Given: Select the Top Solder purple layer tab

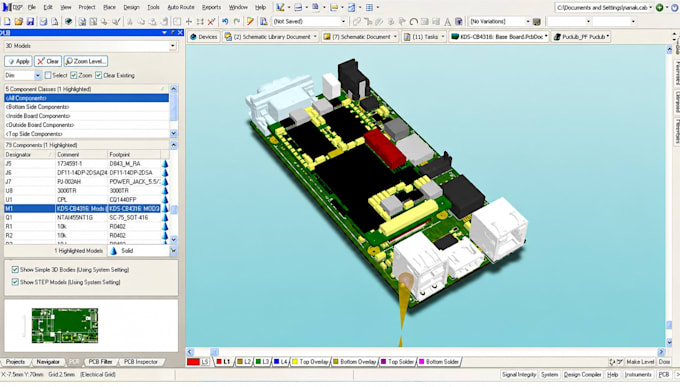Looking at the screenshot, I should click(x=397, y=362).
